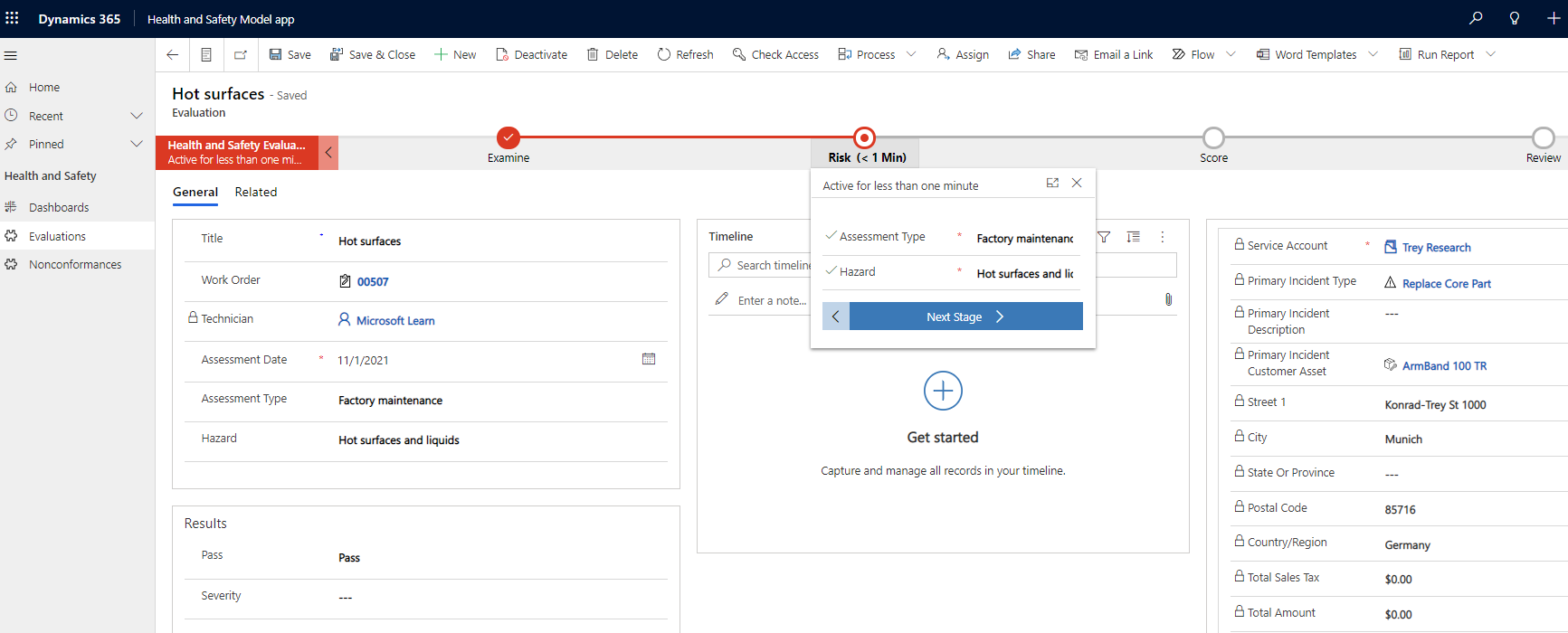Open work order 00507 link
The width and height of the screenshot is (1568, 633).
tap(373, 282)
